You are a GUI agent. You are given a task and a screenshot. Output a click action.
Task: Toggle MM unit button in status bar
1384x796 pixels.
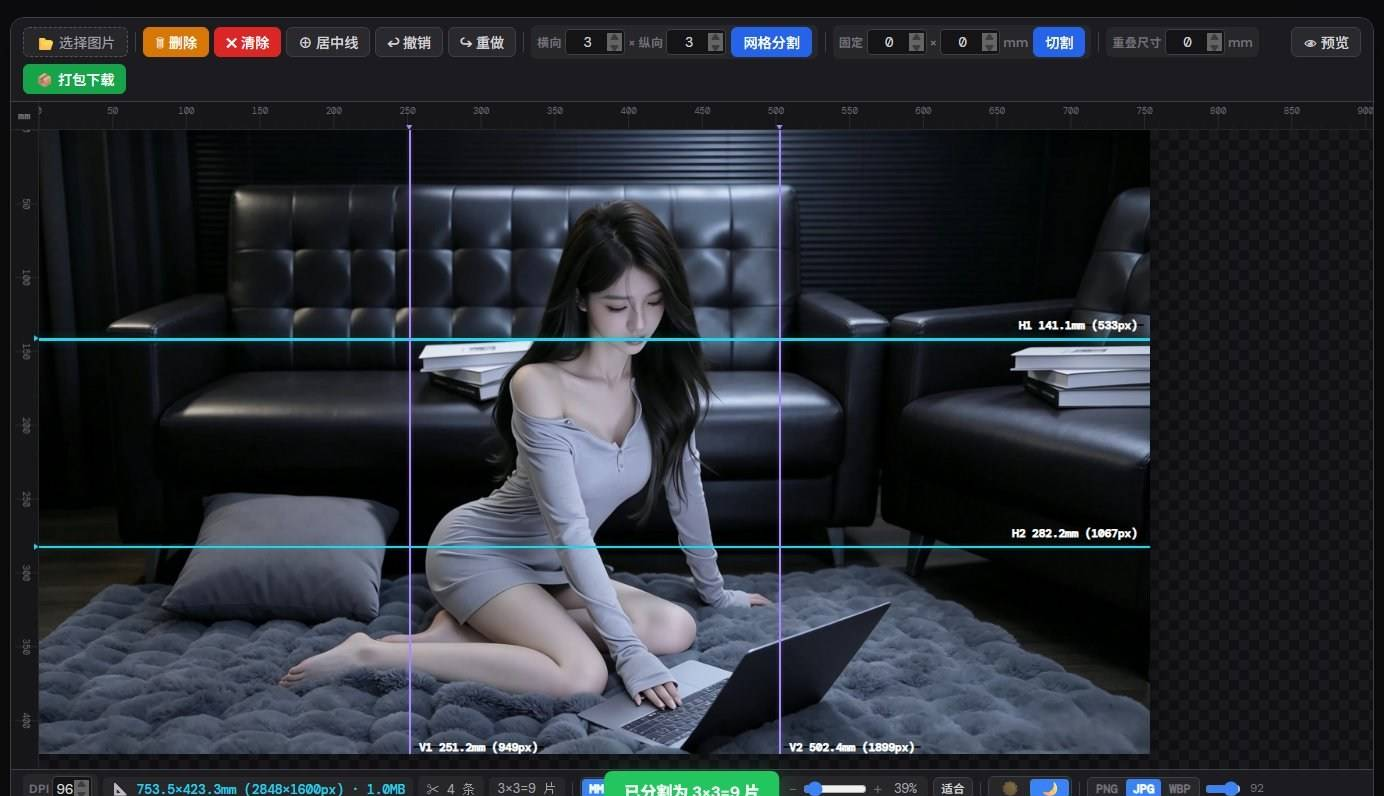click(594, 788)
